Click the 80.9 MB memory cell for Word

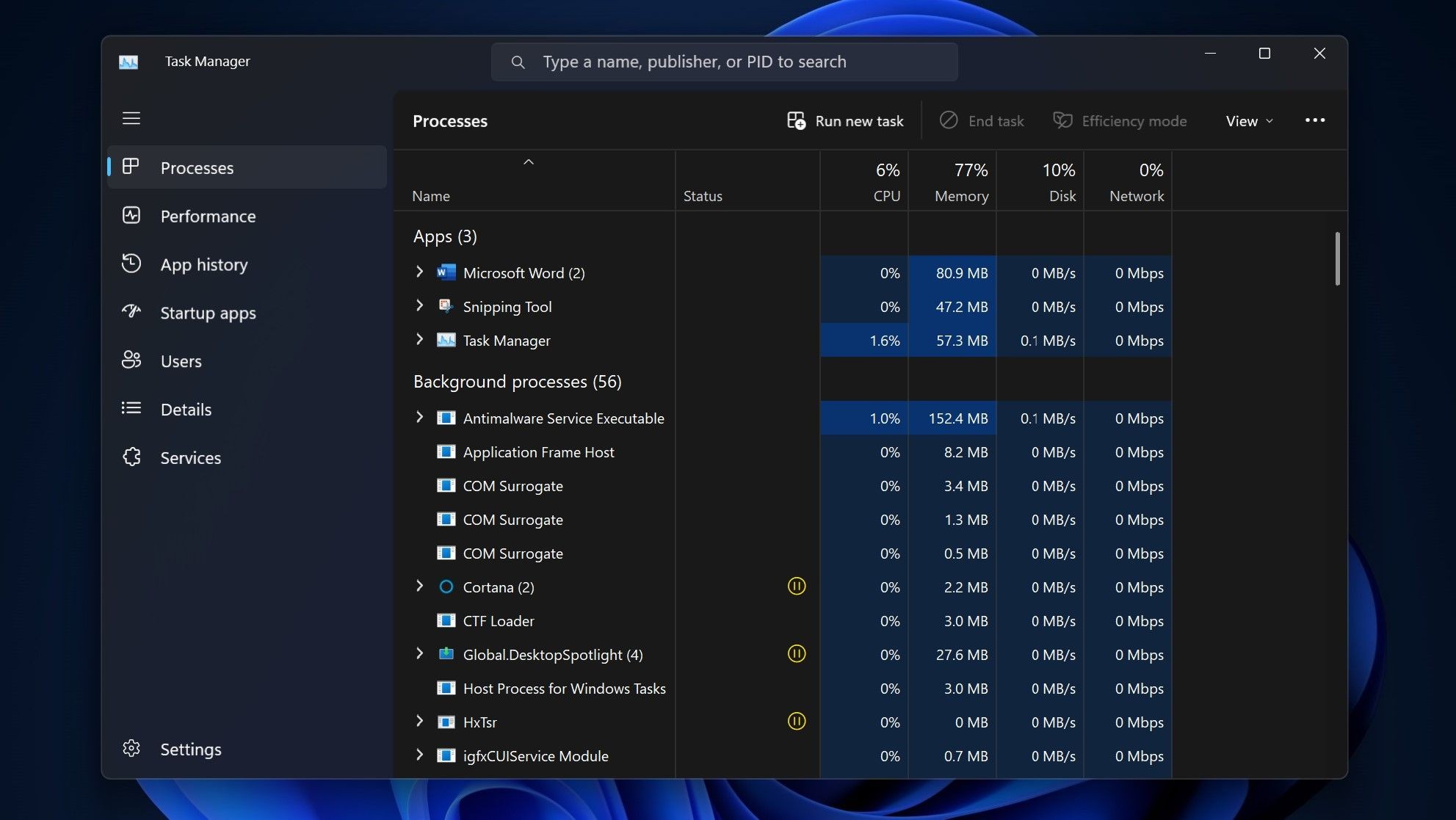(952, 273)
